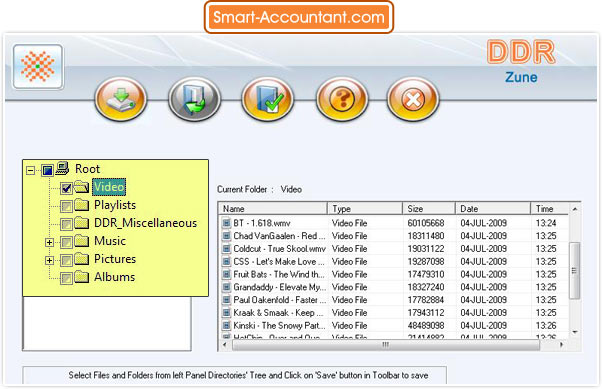Click 'Video File' type in Fruit Bats row

(x=349, y=275)
